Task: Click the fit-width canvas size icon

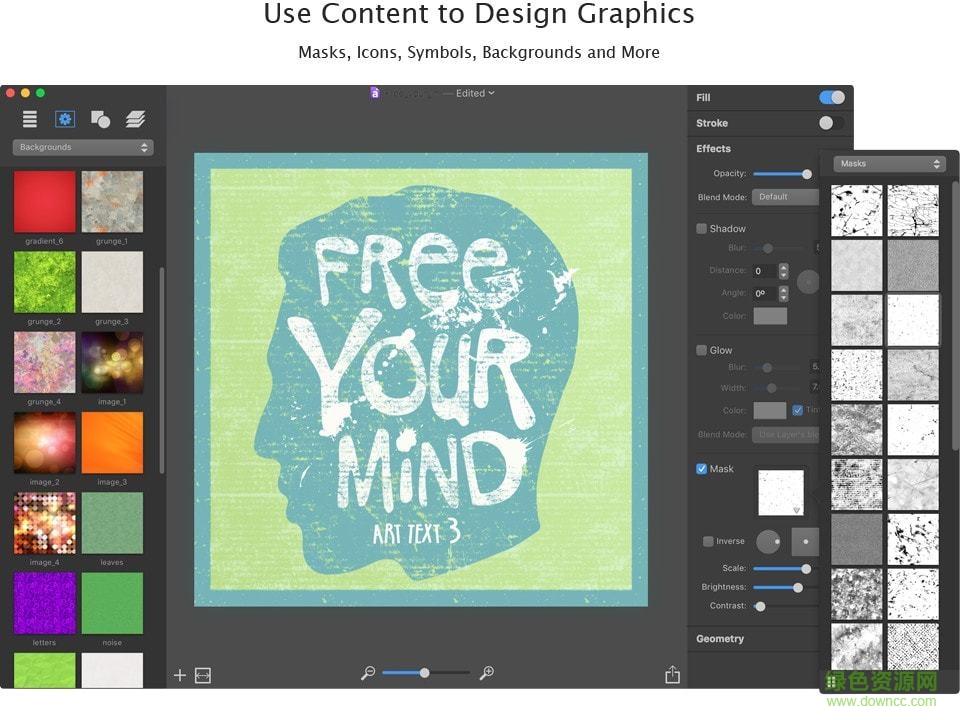Action: (x=203, y=675)
